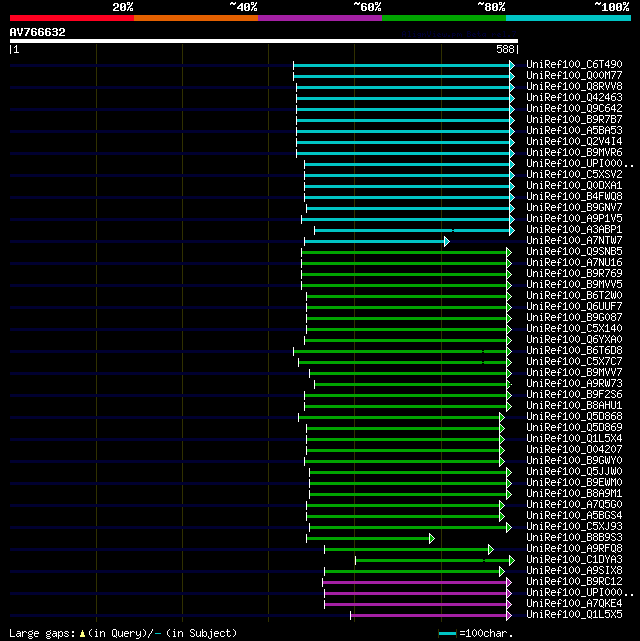Select the UniRef100_B9EWM0 label

574,483
